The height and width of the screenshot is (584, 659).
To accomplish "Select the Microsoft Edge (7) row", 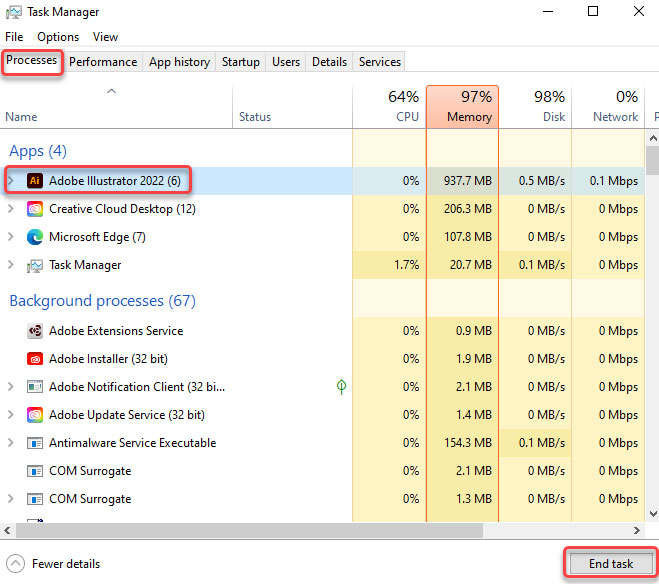I will [x=323, y=237].
